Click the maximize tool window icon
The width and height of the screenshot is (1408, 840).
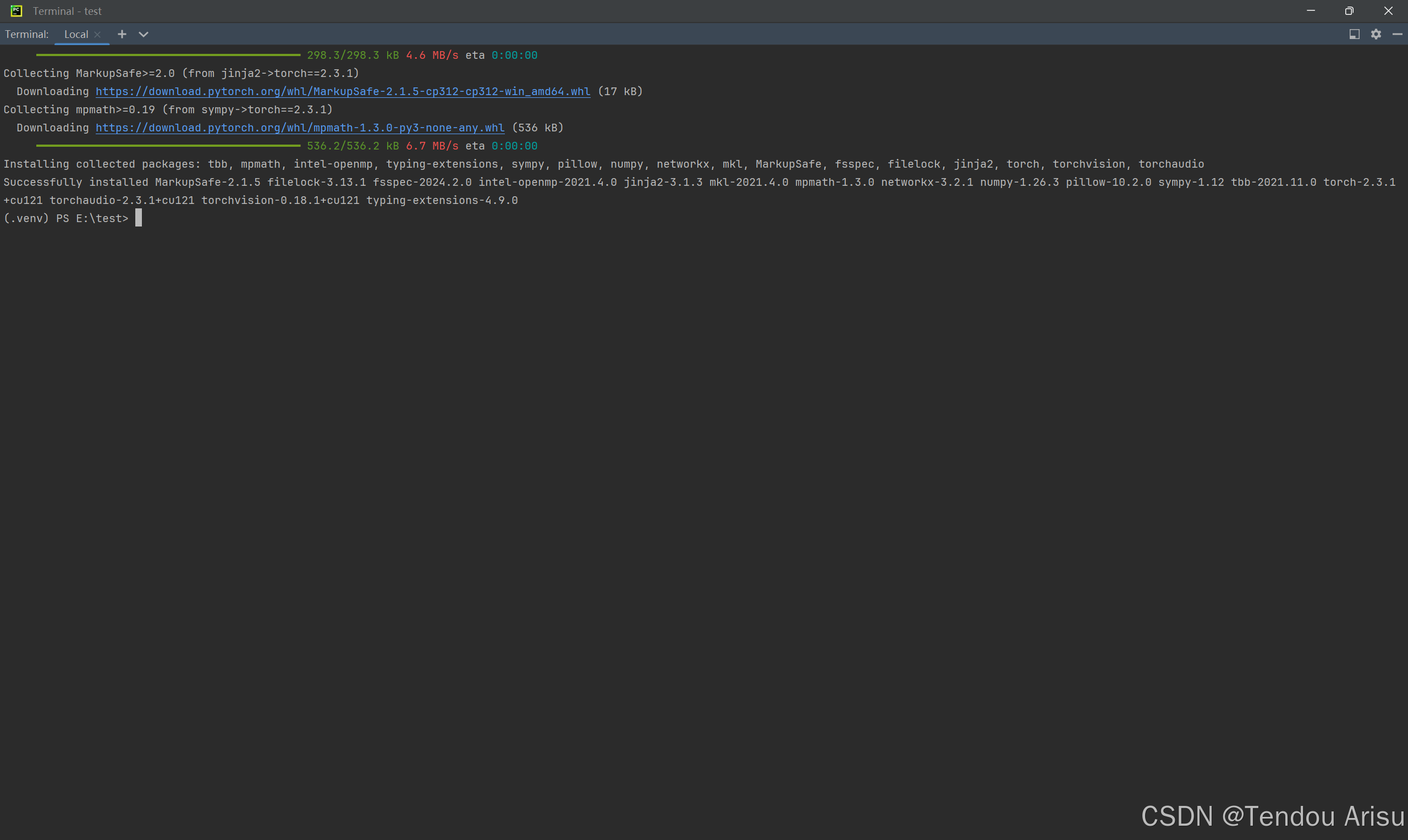point(1354,35)
